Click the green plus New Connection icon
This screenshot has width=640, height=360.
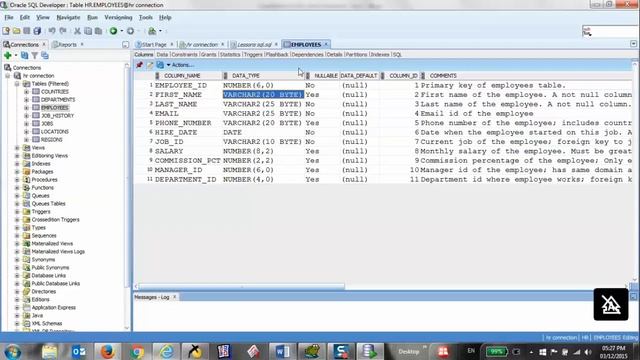pyautogui.click(x=7, y=56)
